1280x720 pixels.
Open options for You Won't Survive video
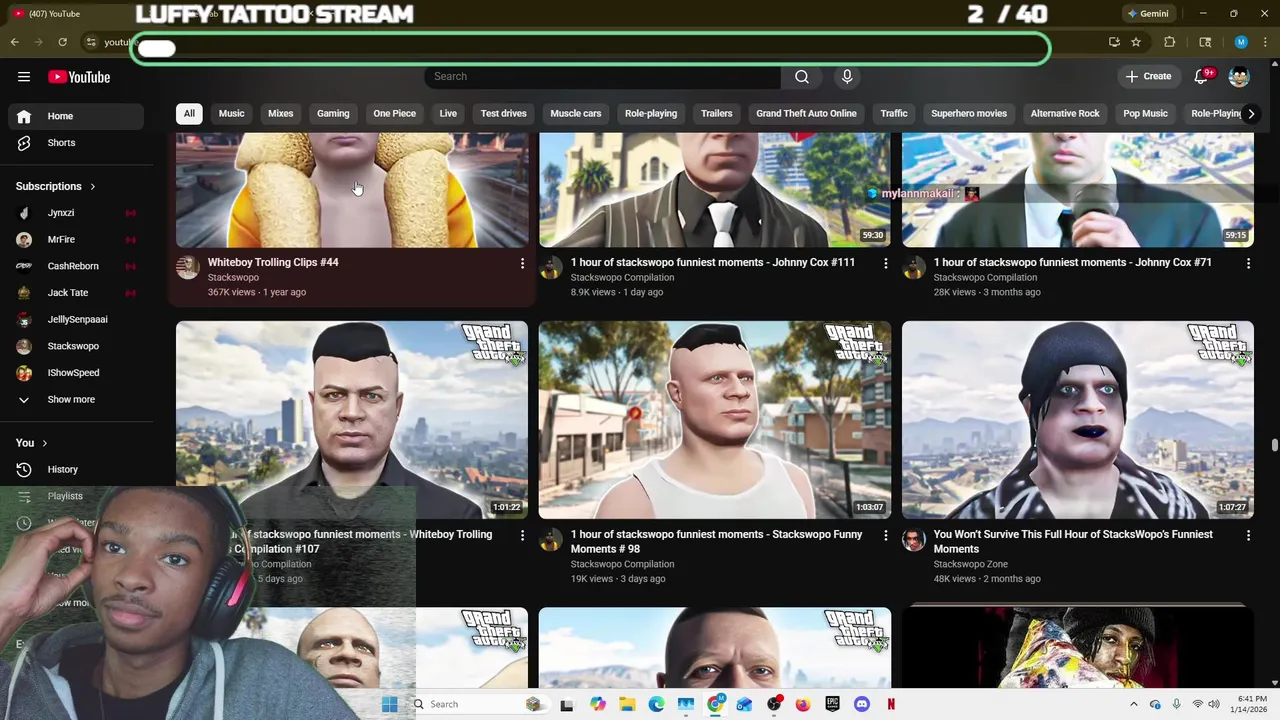coord(1248,535)
